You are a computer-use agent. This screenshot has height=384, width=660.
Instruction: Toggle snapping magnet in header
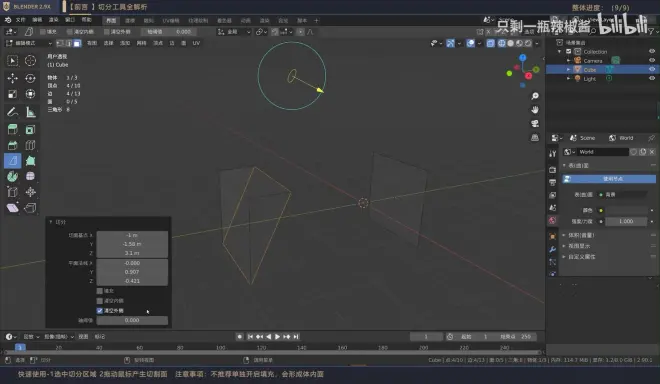[275, 32]
